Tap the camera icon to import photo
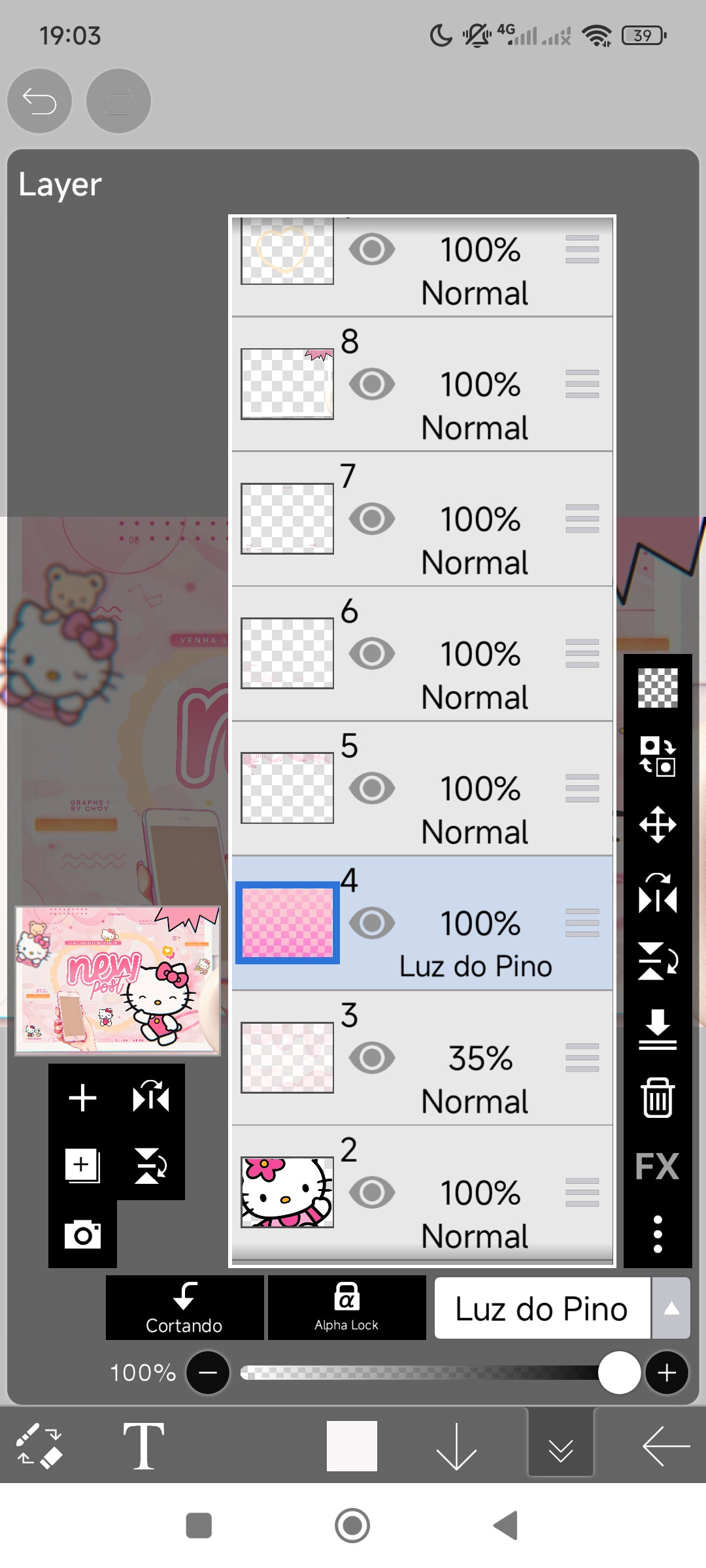 coord(82,1234)
